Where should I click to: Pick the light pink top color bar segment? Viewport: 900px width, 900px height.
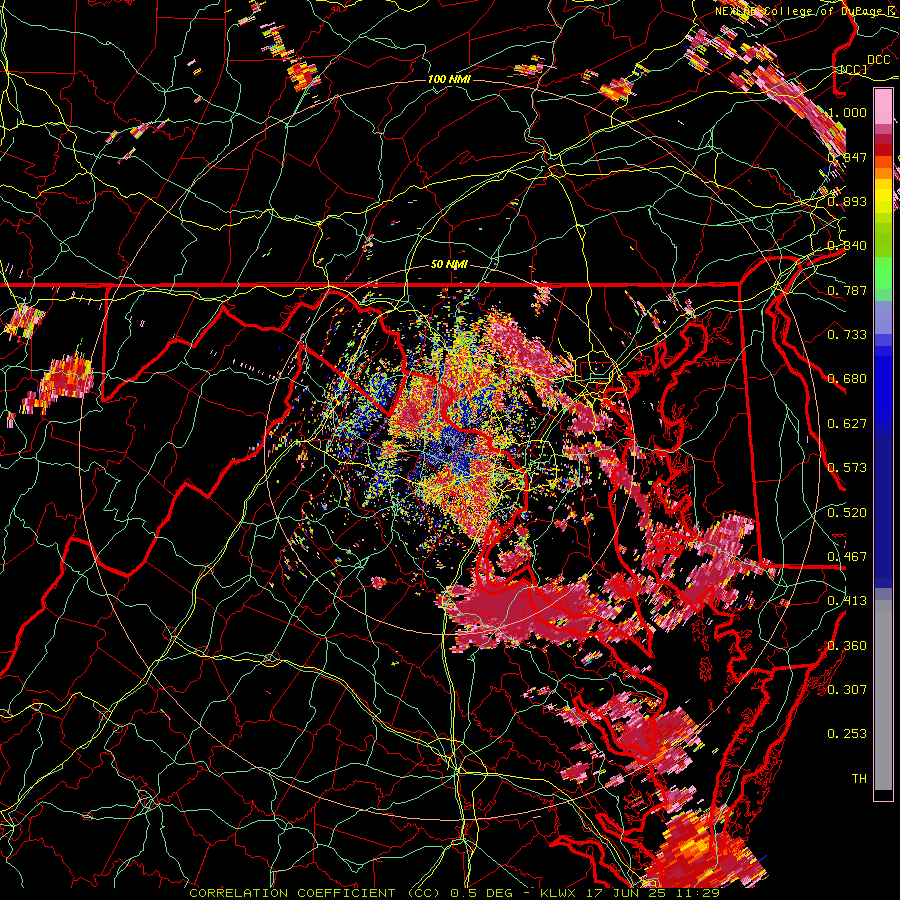[883, 106]
